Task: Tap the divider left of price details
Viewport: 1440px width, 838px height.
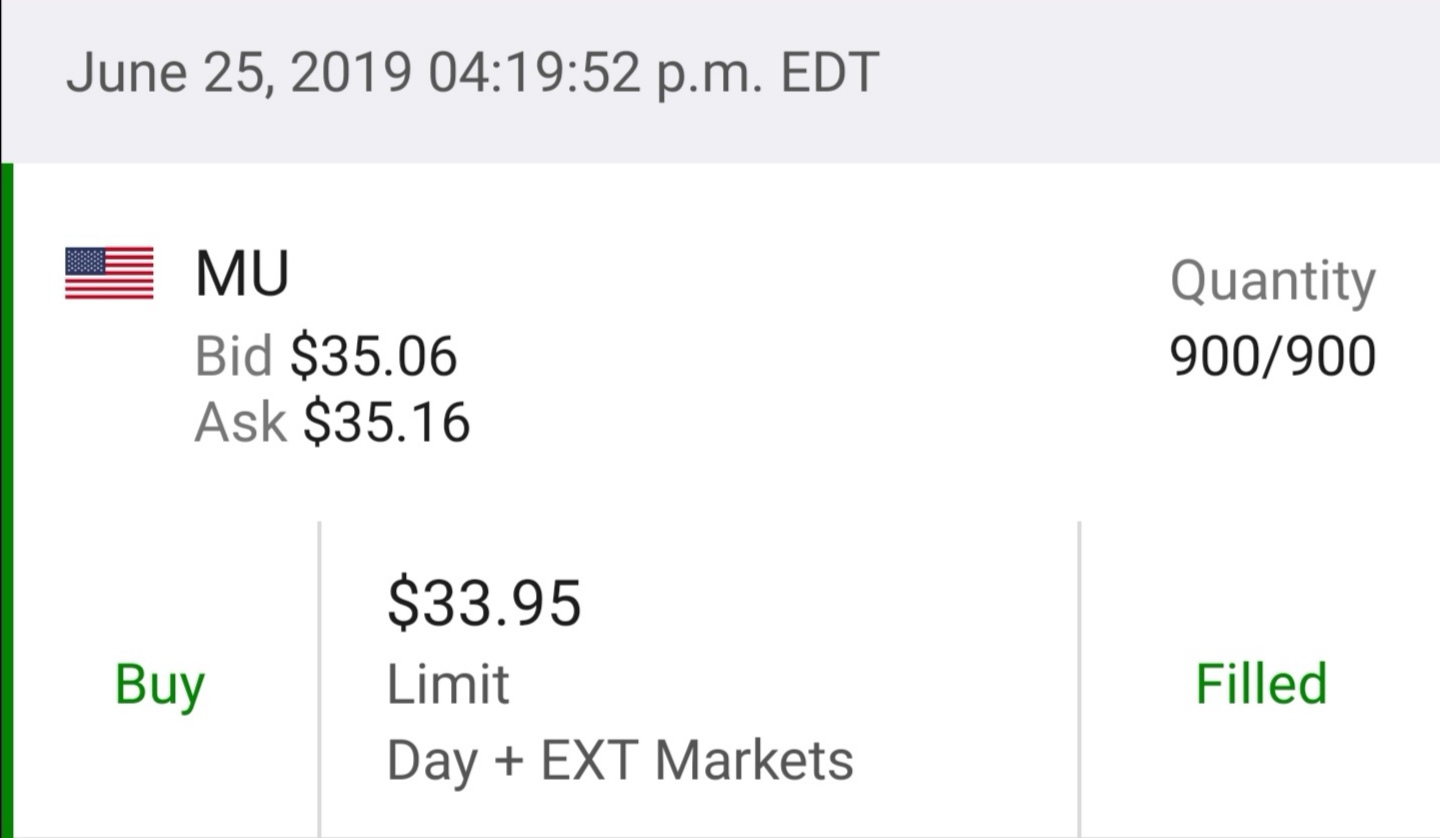Action: click(x=319, y=679)
